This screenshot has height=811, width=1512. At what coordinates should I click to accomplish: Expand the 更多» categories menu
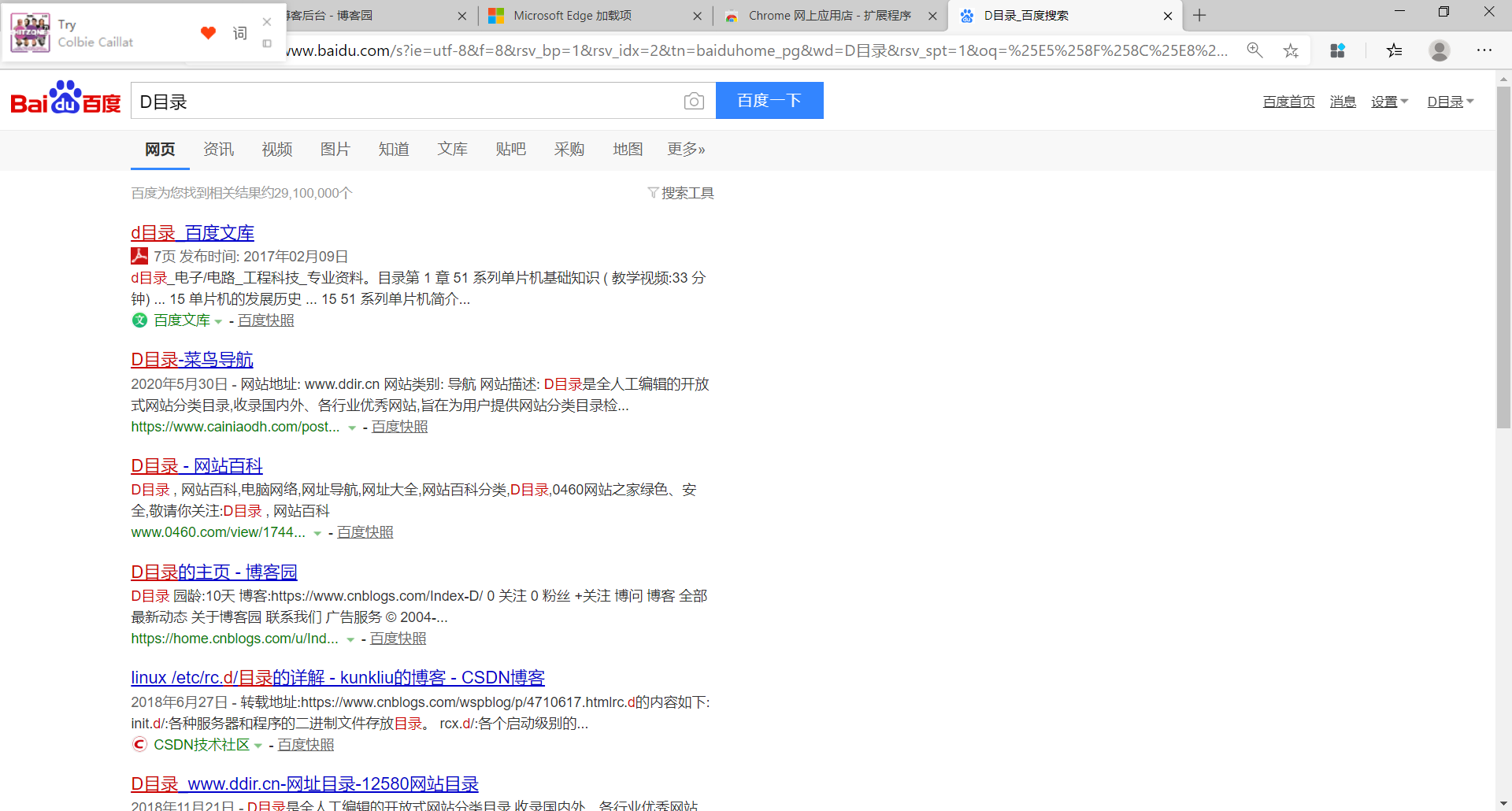687,149
